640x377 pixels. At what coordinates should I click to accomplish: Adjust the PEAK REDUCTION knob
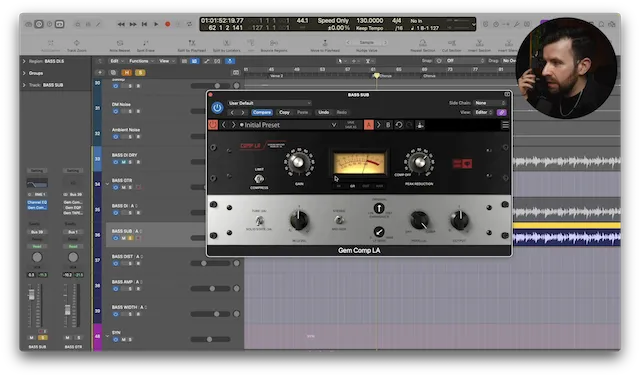[x=419, y=162]
